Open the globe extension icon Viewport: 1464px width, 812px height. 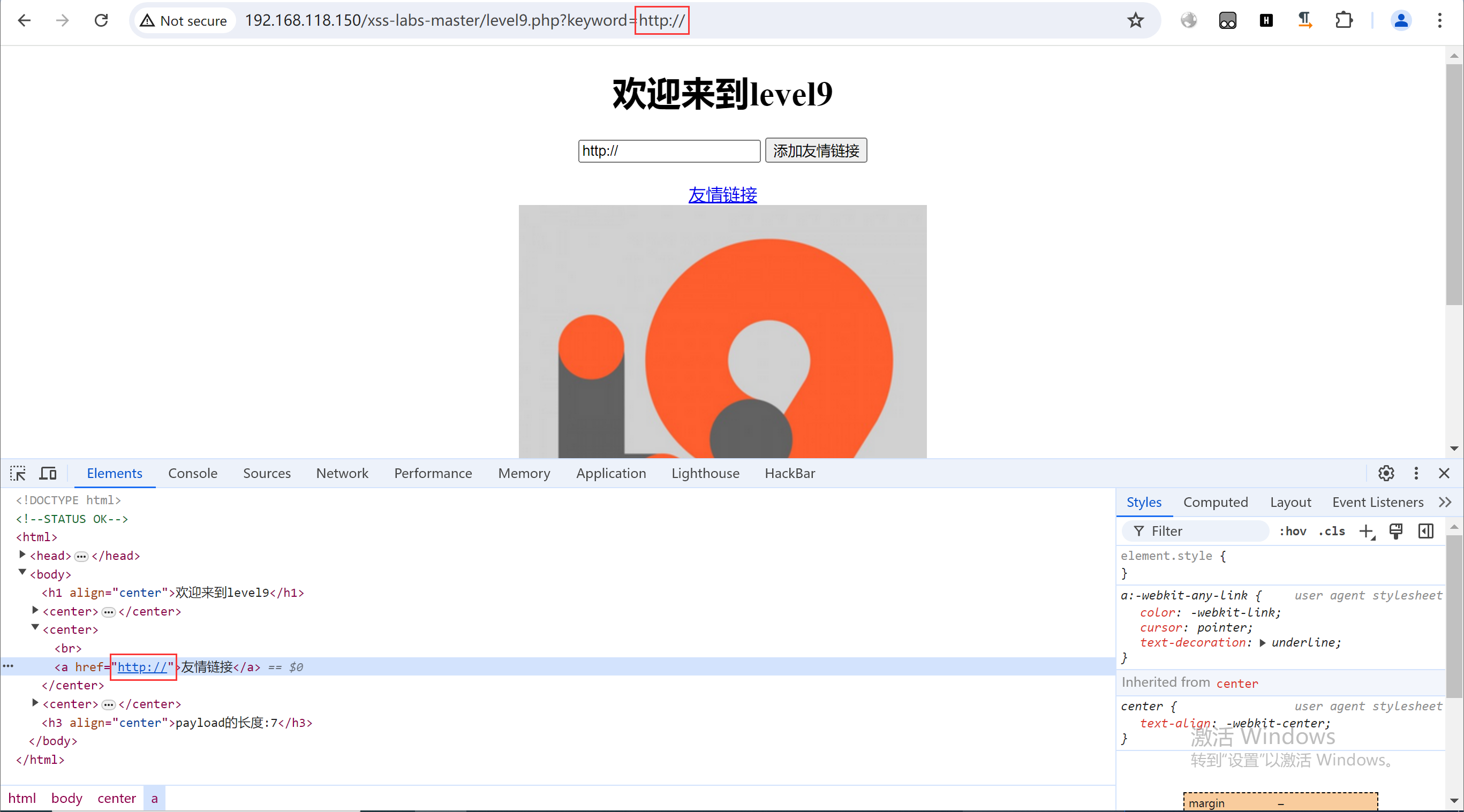click(x=1189, y=20)
